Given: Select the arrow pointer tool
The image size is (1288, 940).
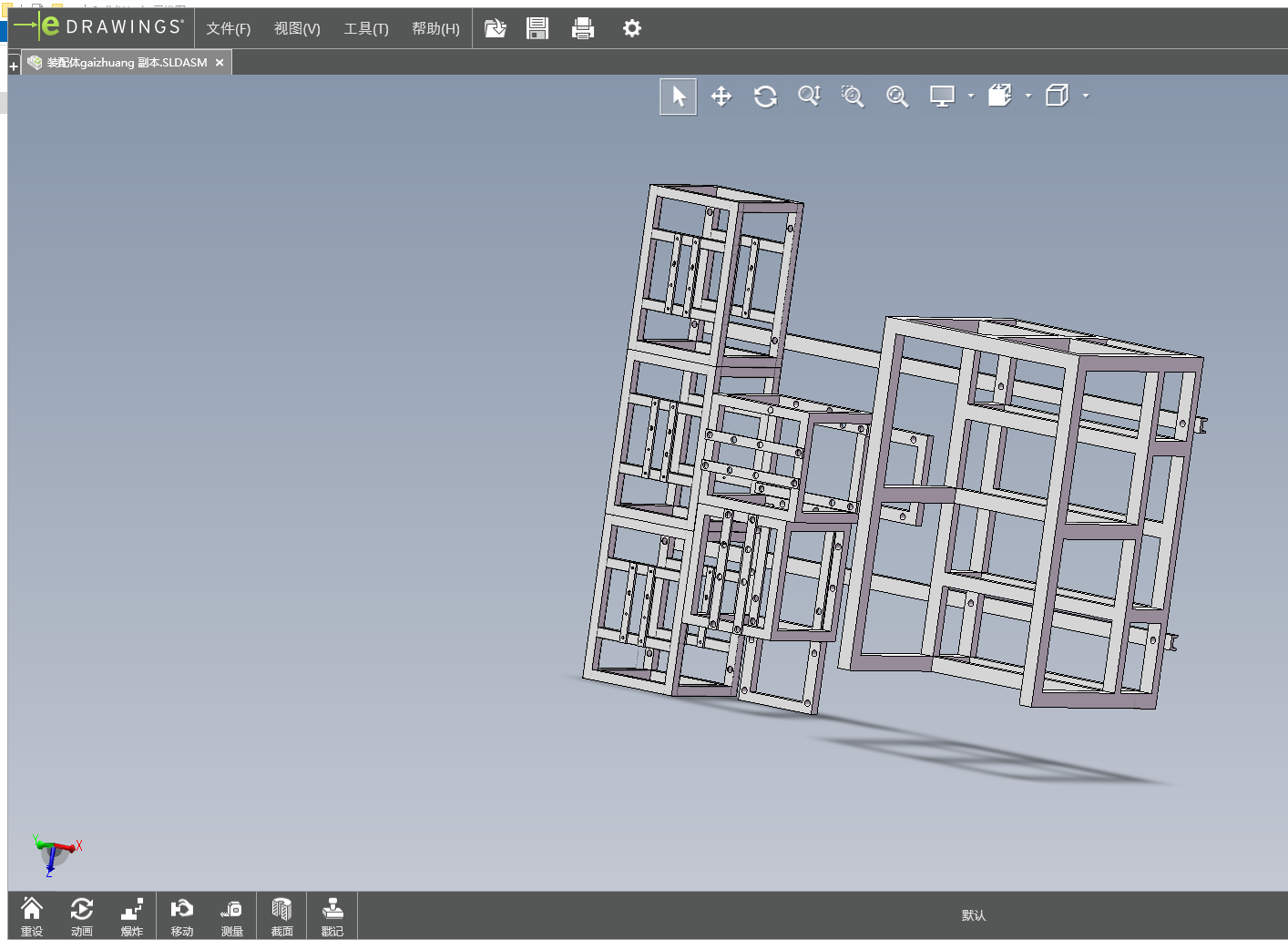Looking at the screenshot, I should point(679,97).
